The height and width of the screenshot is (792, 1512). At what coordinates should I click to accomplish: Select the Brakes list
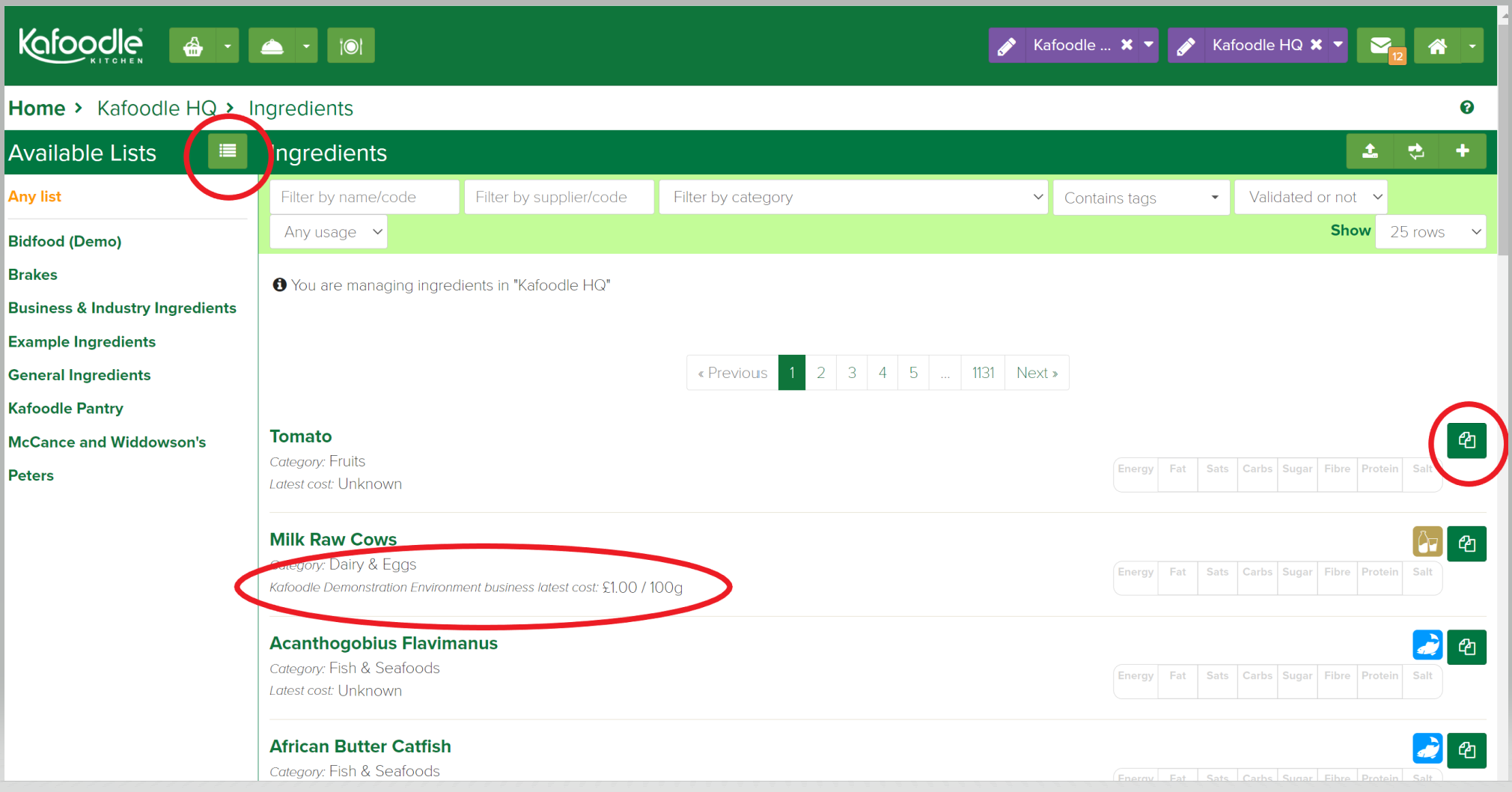pos(33,275)
